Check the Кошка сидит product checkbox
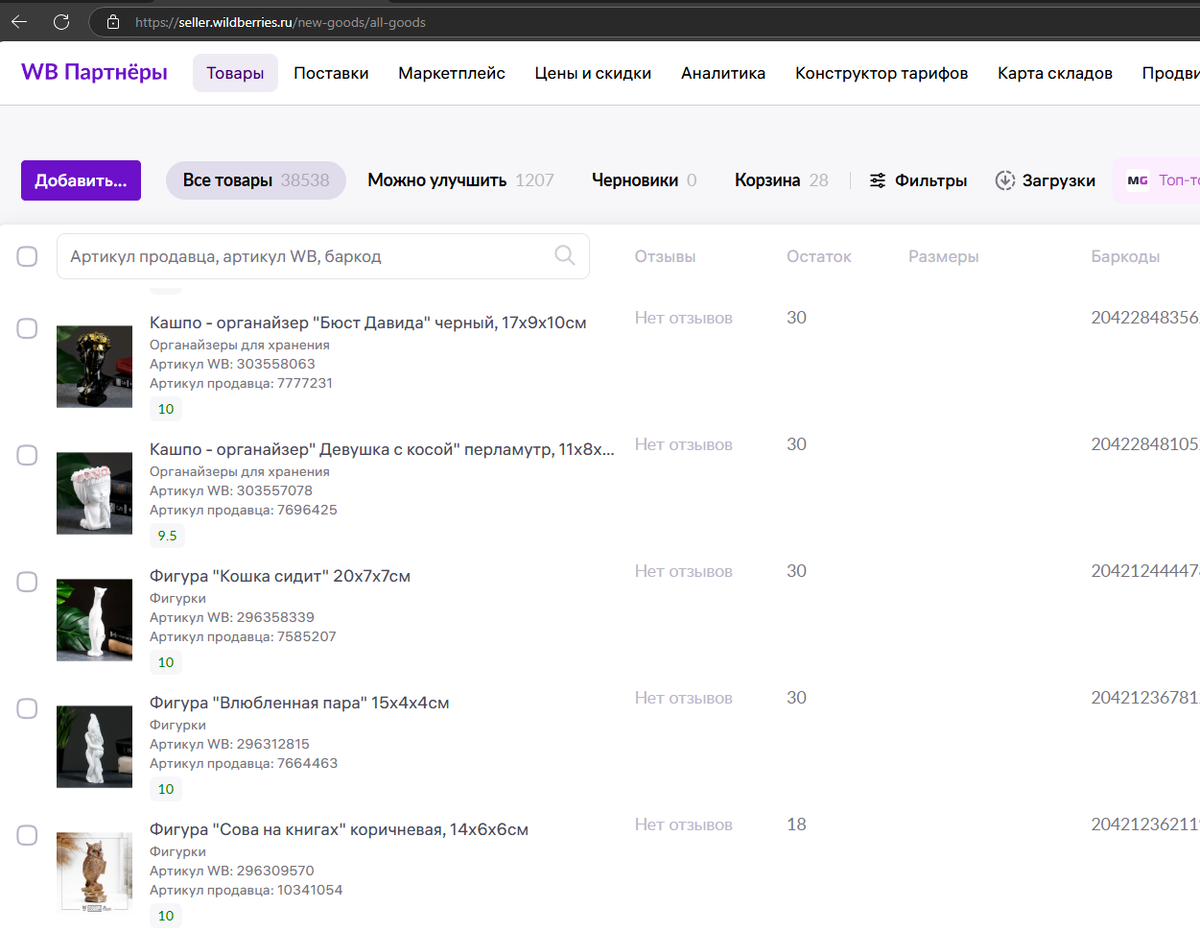 tap(27, 582)
